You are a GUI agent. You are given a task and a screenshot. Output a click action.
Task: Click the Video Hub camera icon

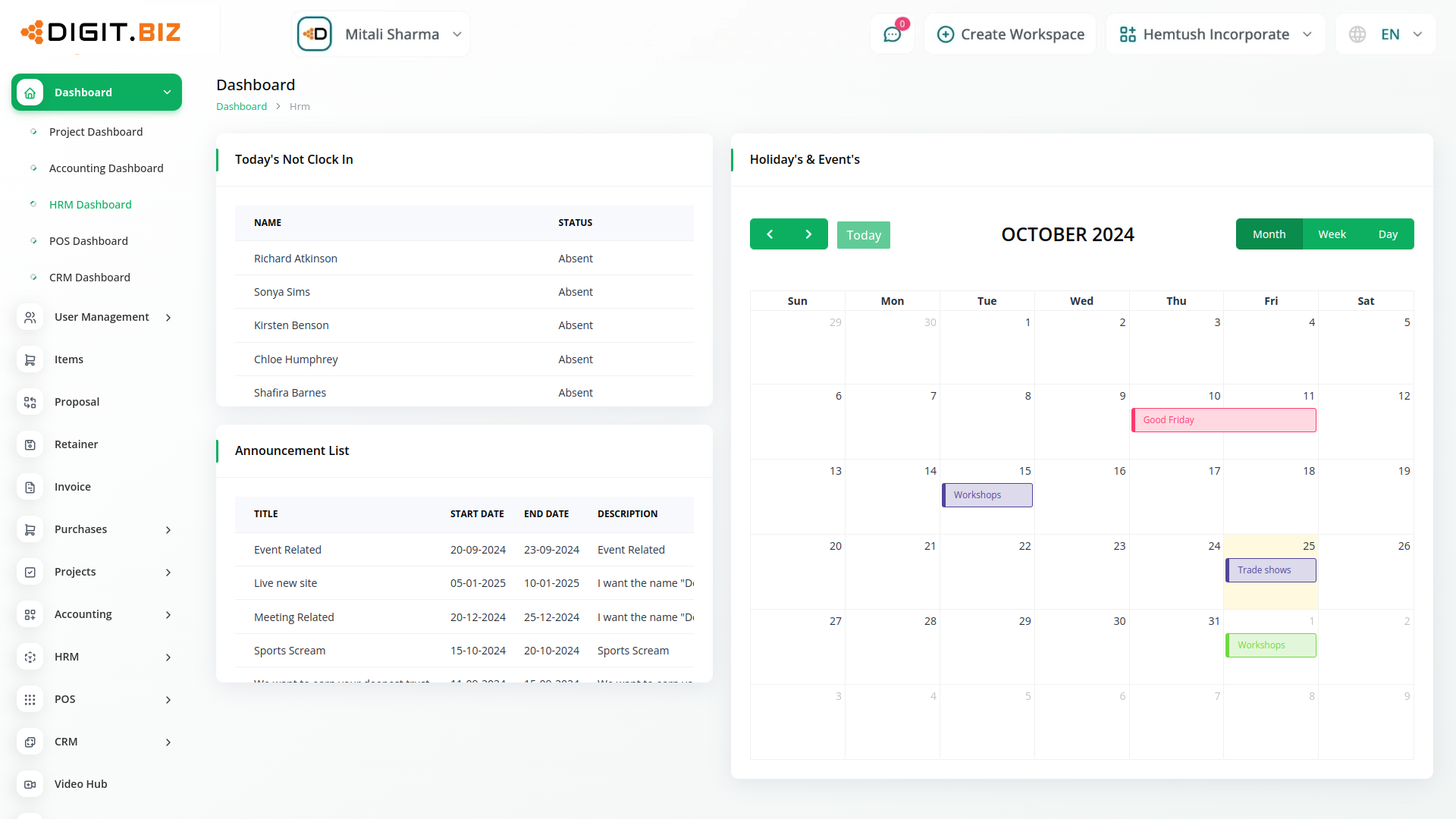coord(30,784)
